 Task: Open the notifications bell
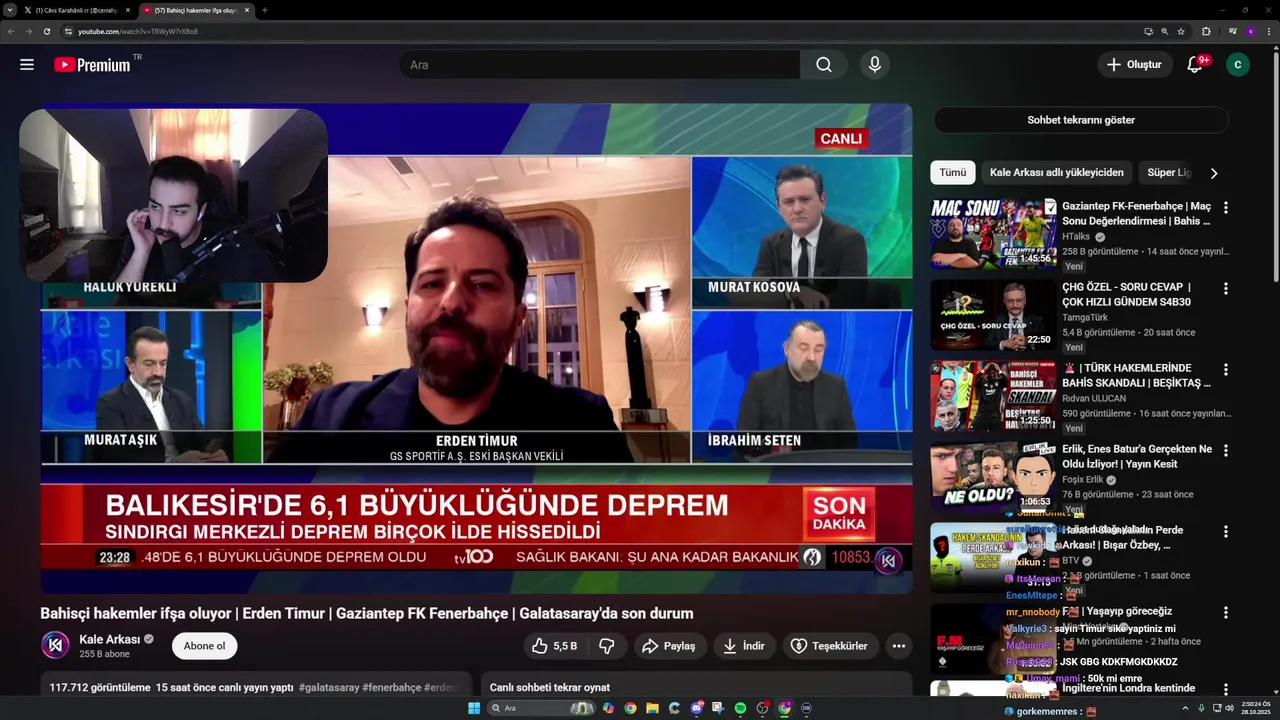click(1195, 64)
